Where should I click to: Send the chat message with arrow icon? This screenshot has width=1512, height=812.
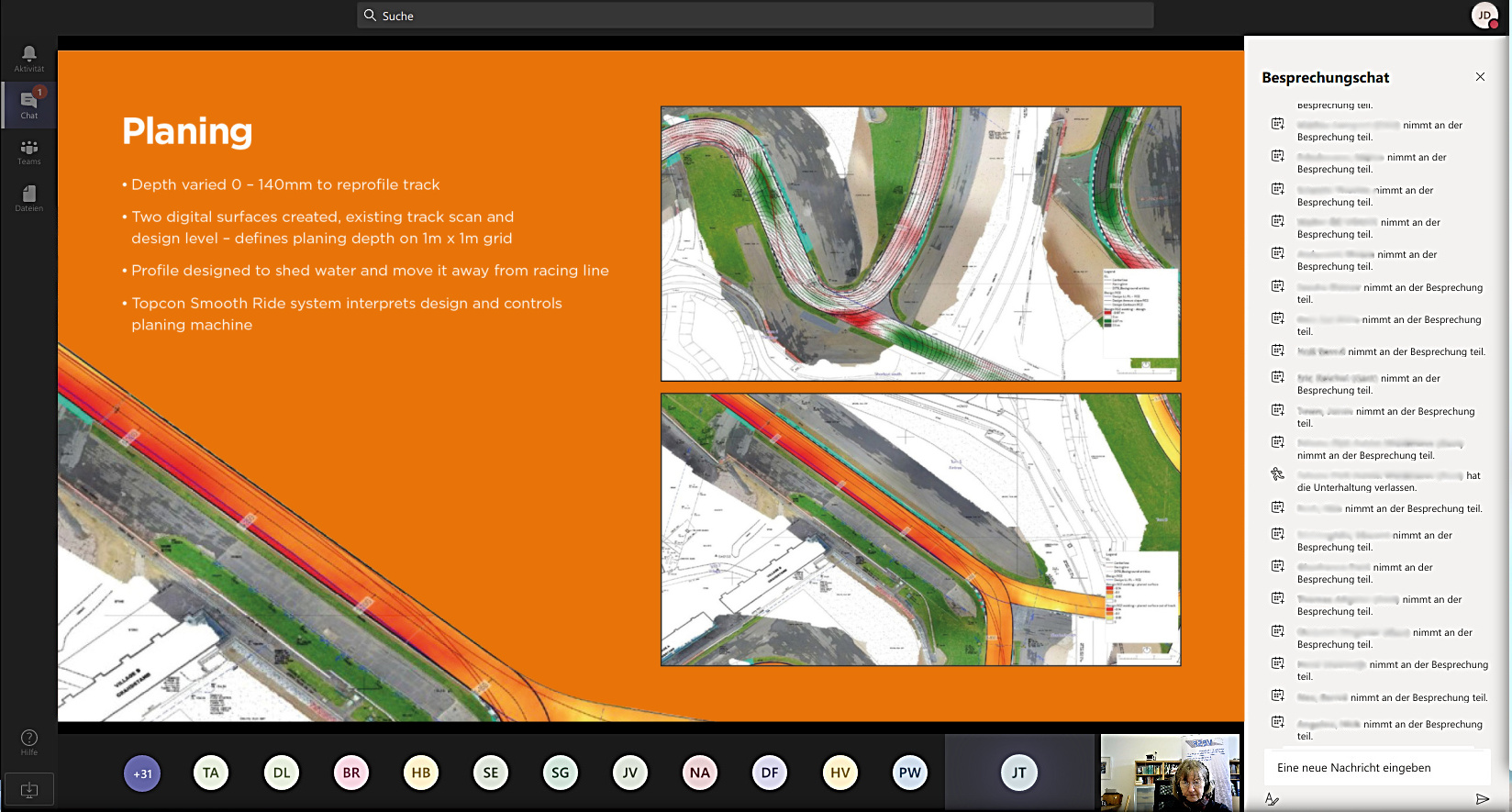pos(1482,799)
